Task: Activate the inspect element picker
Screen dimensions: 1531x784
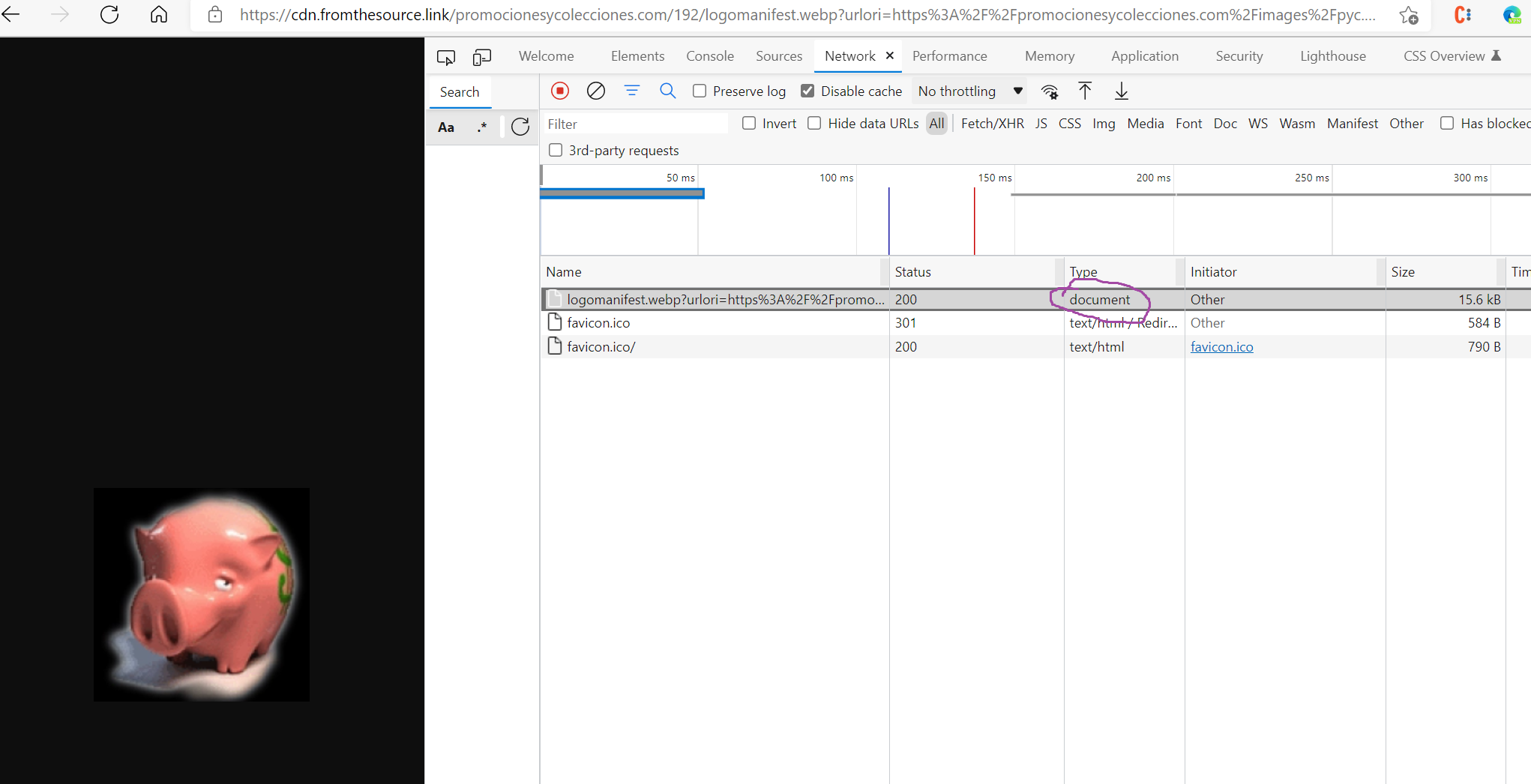Action: pos(446,56)
